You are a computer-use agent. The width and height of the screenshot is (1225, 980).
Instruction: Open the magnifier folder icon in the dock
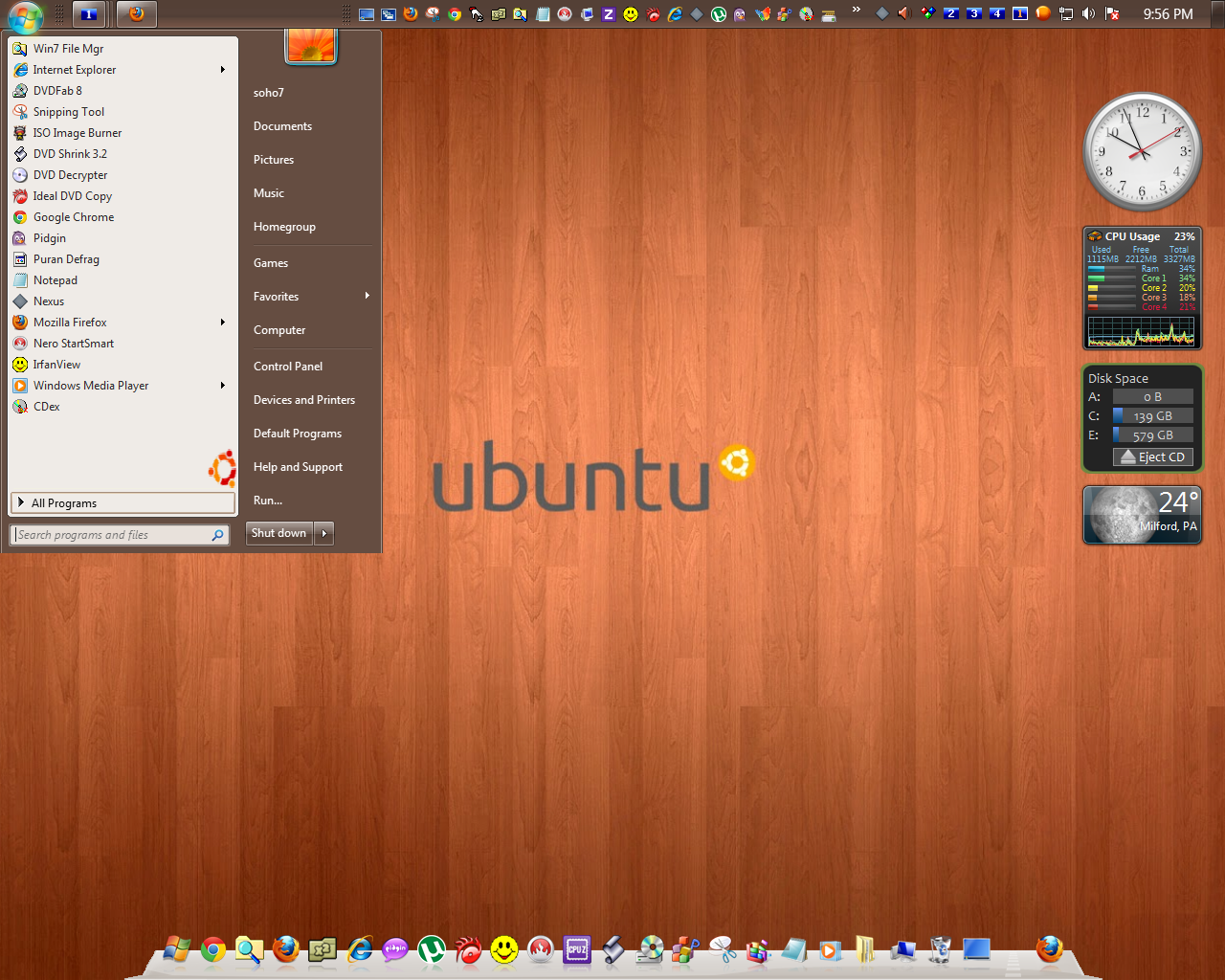point(250,949)
